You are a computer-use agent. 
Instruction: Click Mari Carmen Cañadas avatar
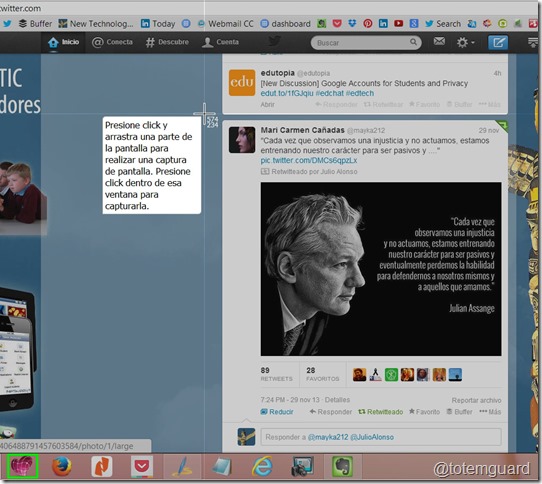coord(242,140)
